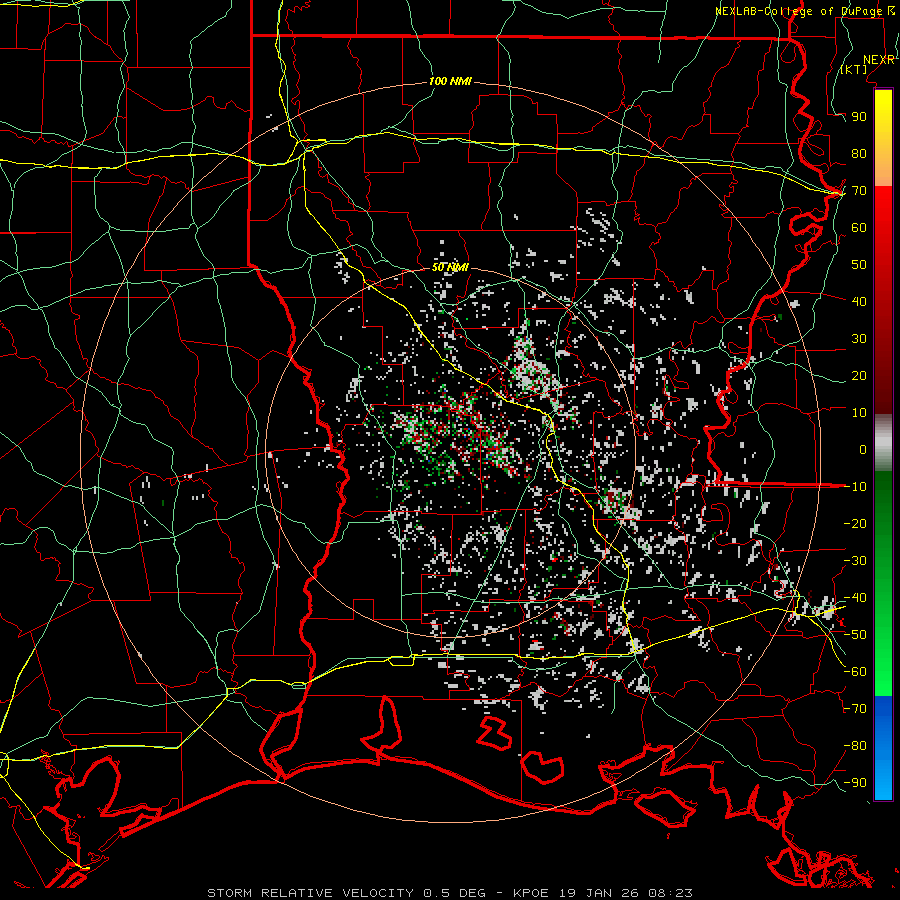Click the "-20" value on the velocity scale
Viewport: 900px width, 900px height.
click(x=855, y=524)
